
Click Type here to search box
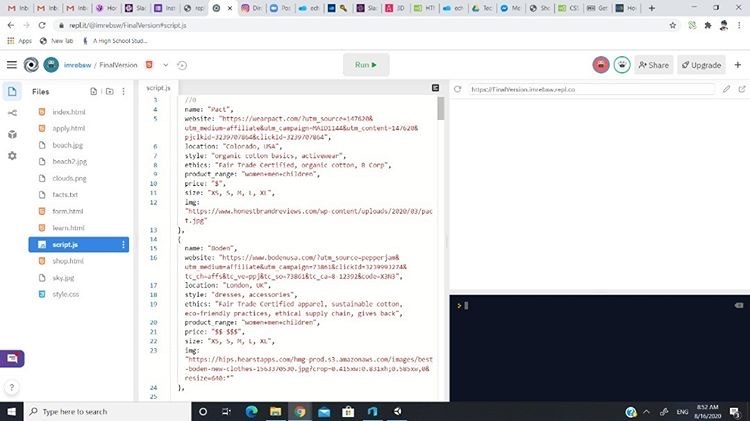107,411
